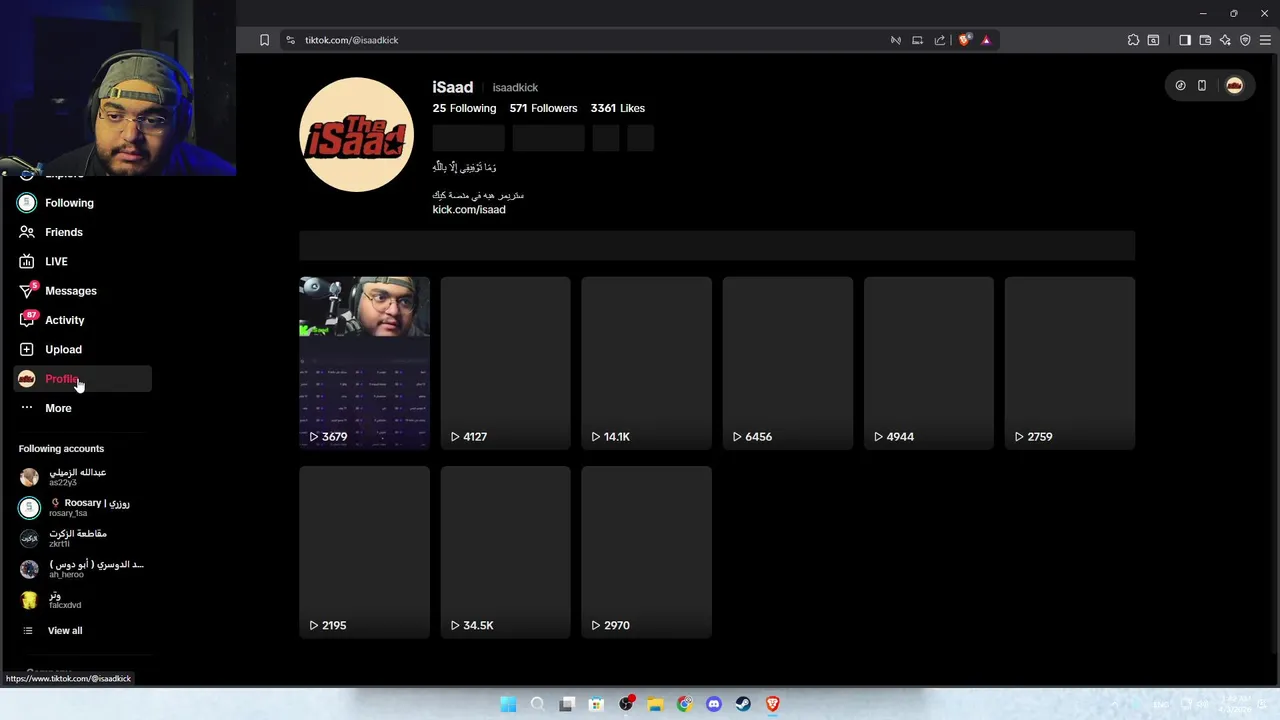Open Microsoft Store from taskbar

click(x=596, y=704)
